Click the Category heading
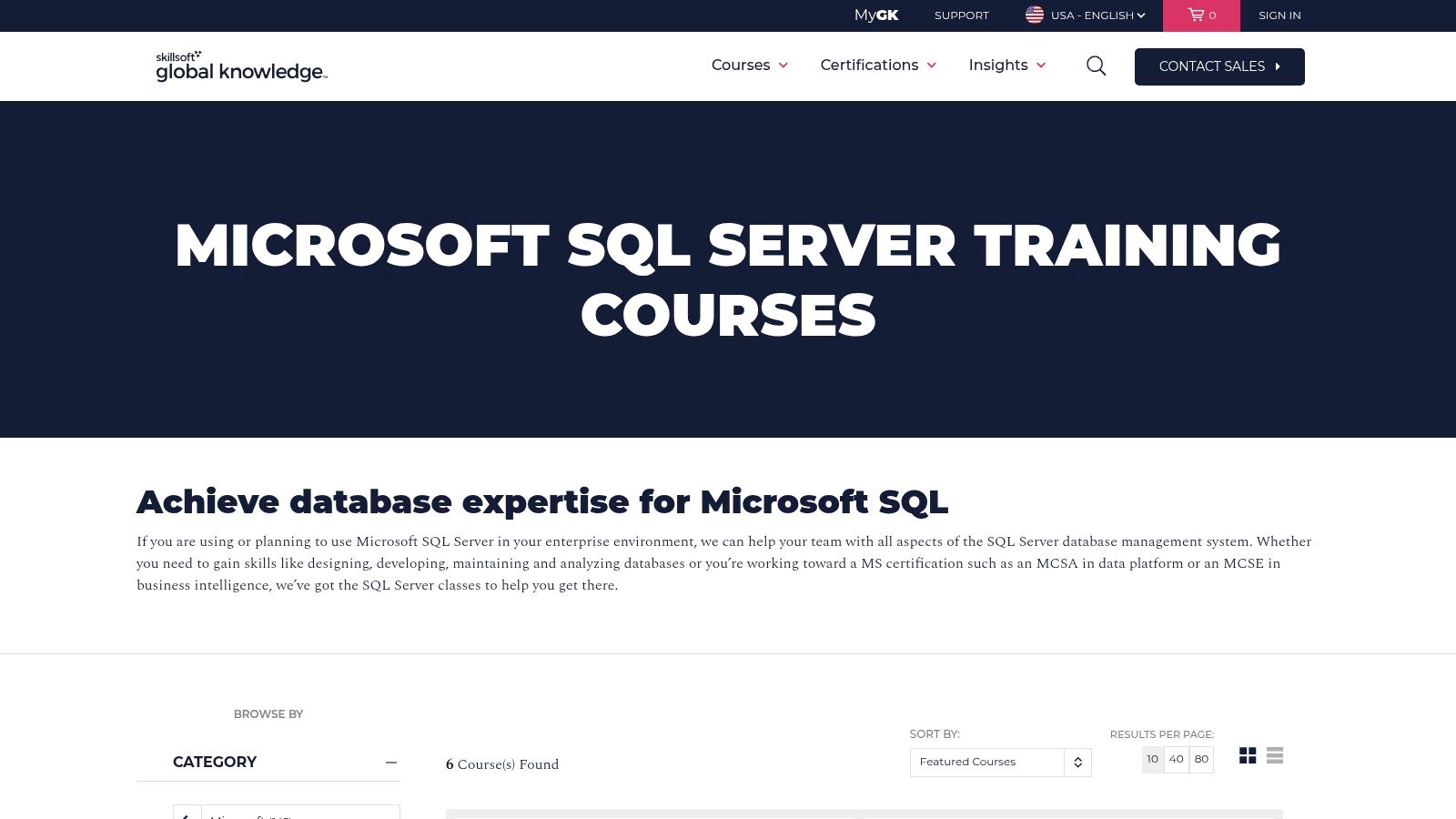Viewport: 1456px width, 819px height. pos(215,763)
